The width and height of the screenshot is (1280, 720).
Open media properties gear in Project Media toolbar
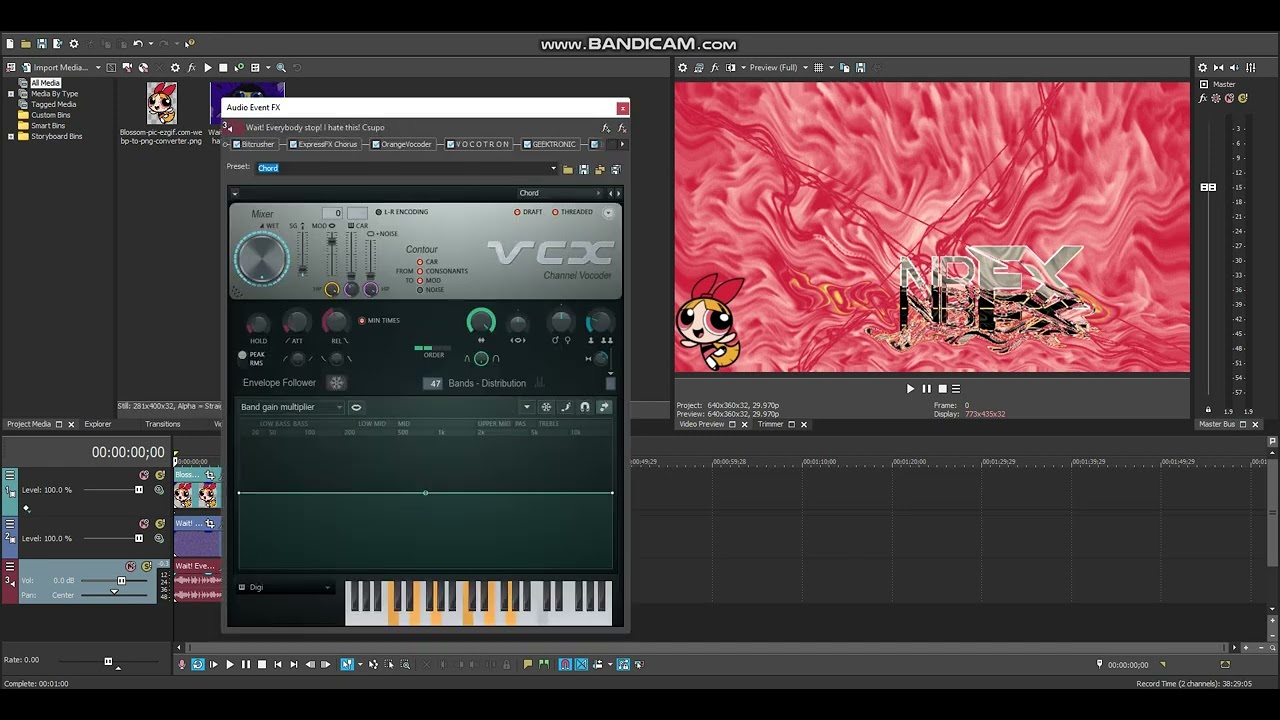tap(175, 68)
